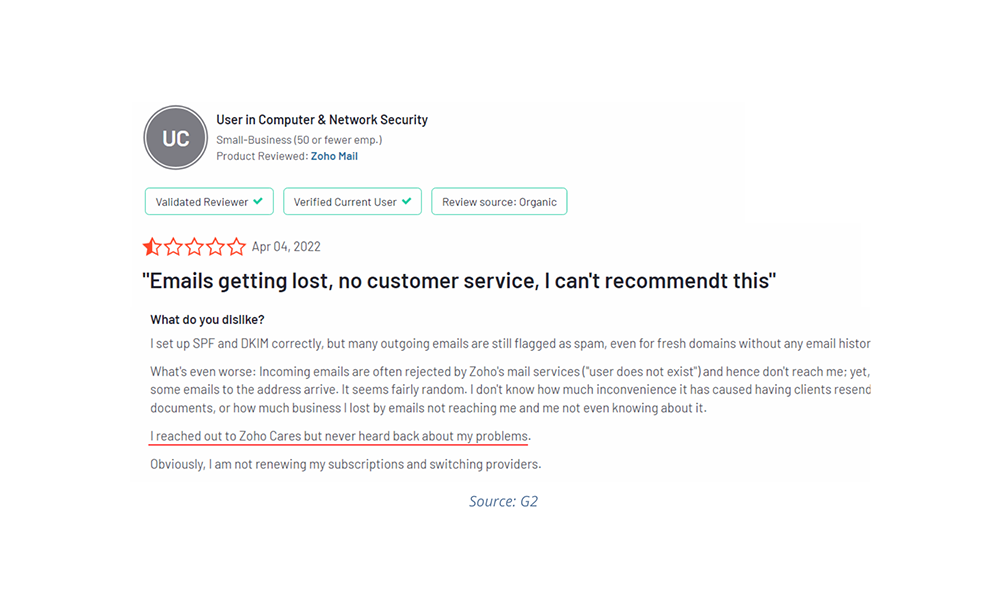Select User in Computer & Network Security name
Screen dimensions: 1000x600
pyautogui.click(x=322, y=119)
